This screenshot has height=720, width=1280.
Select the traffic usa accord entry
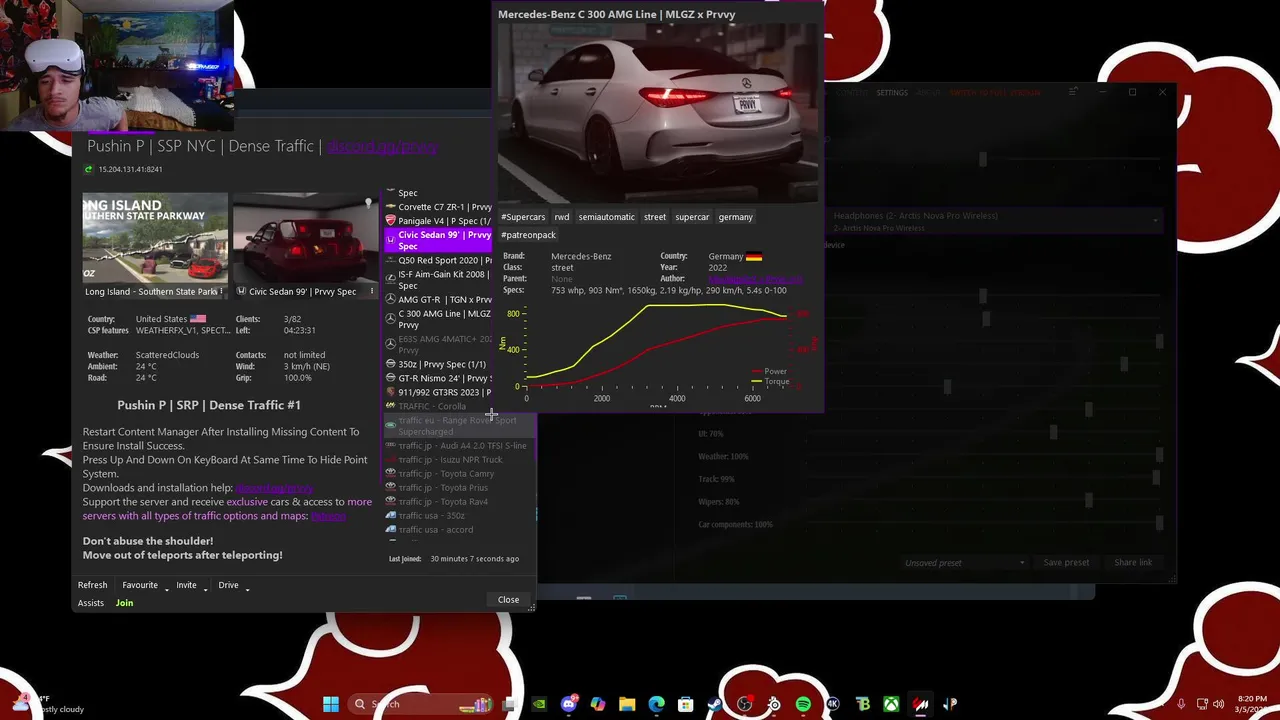(x=460, y=530)
